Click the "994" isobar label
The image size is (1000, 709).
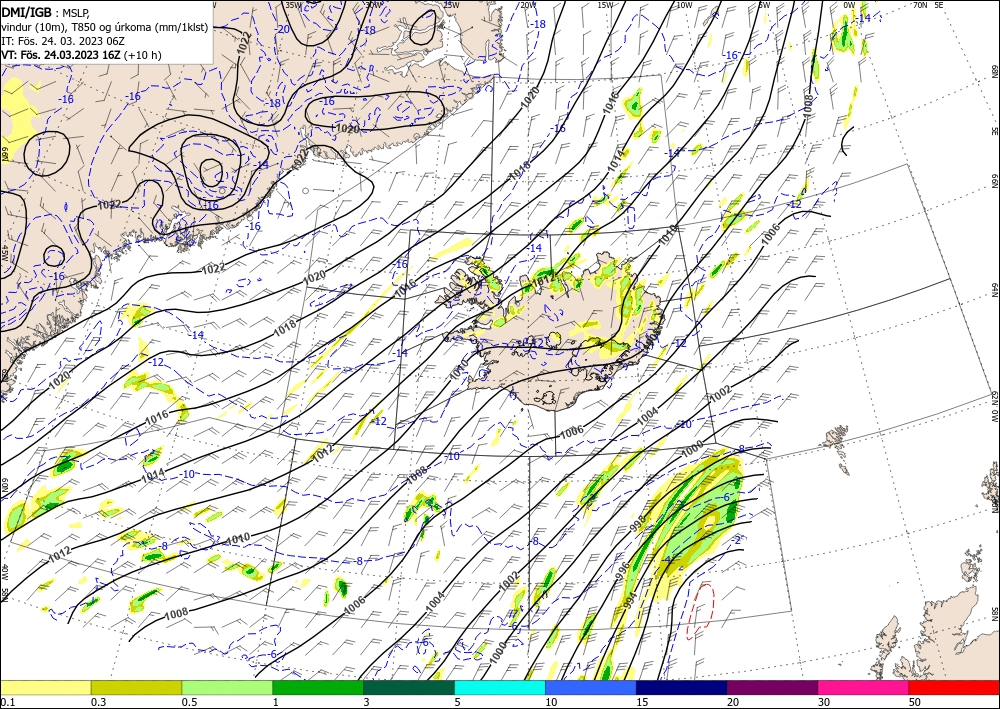click(x=629, y=600)
